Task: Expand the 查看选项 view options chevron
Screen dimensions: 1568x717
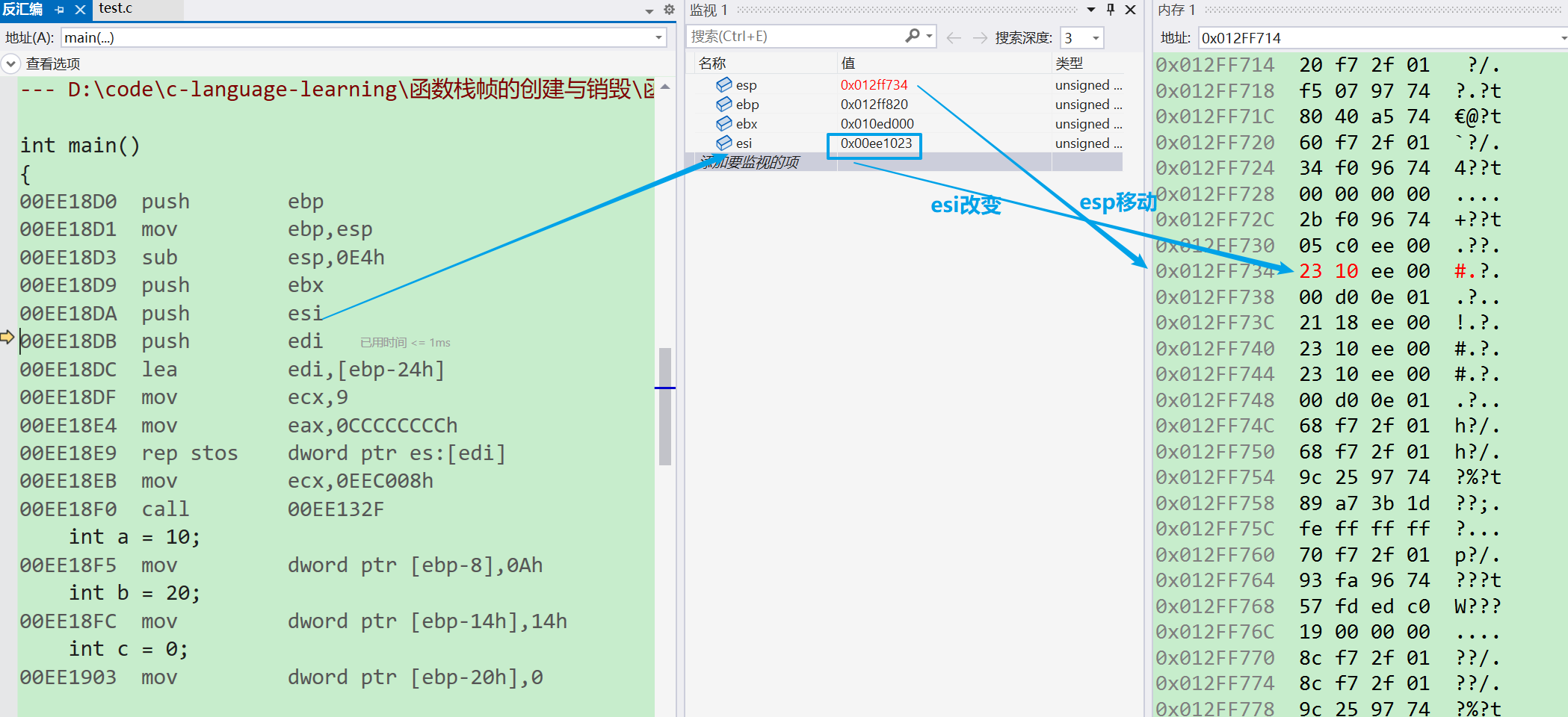Action: coord(10,64)
